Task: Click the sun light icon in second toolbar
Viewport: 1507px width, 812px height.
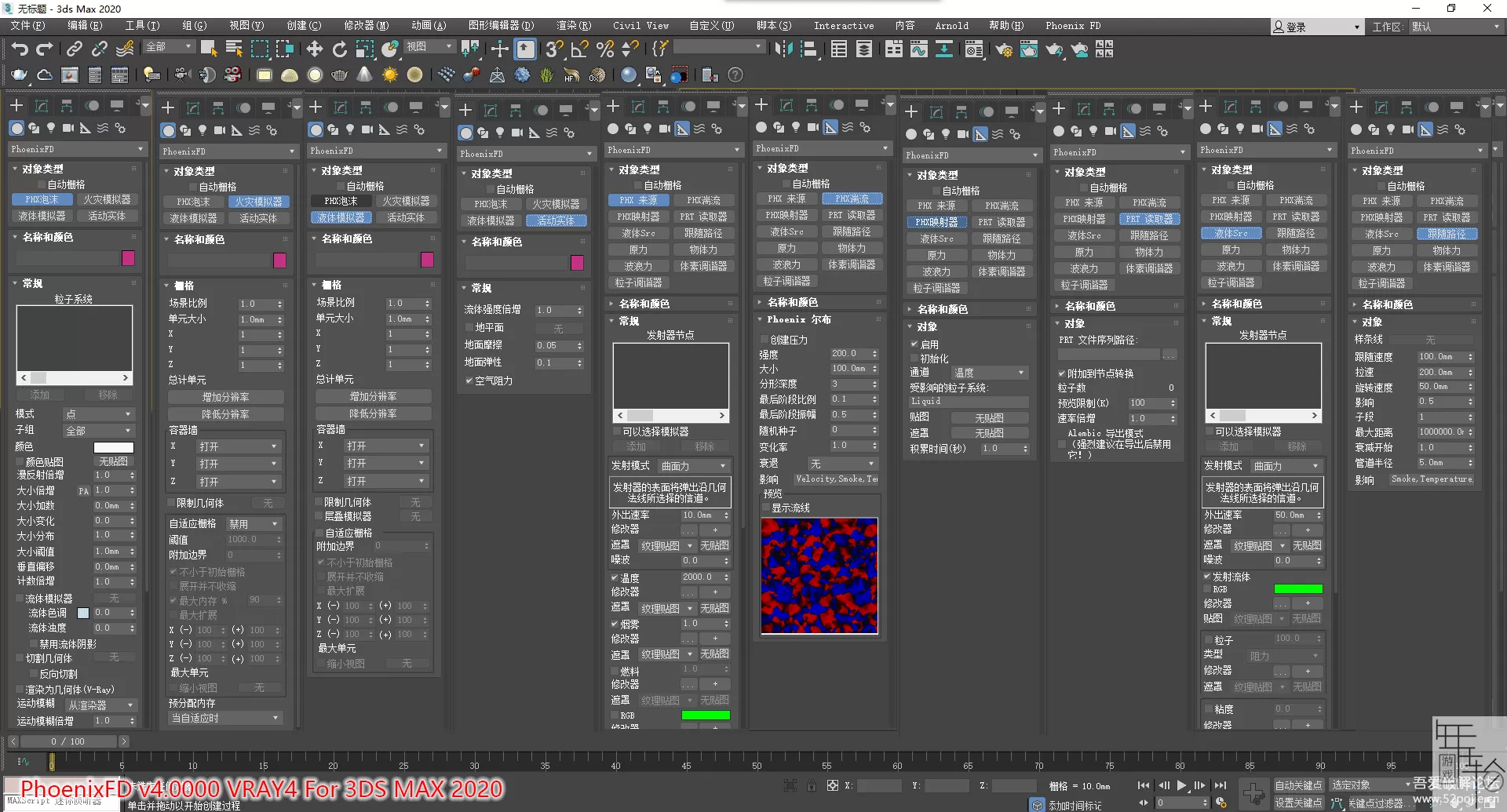Action: coord(389,75)
